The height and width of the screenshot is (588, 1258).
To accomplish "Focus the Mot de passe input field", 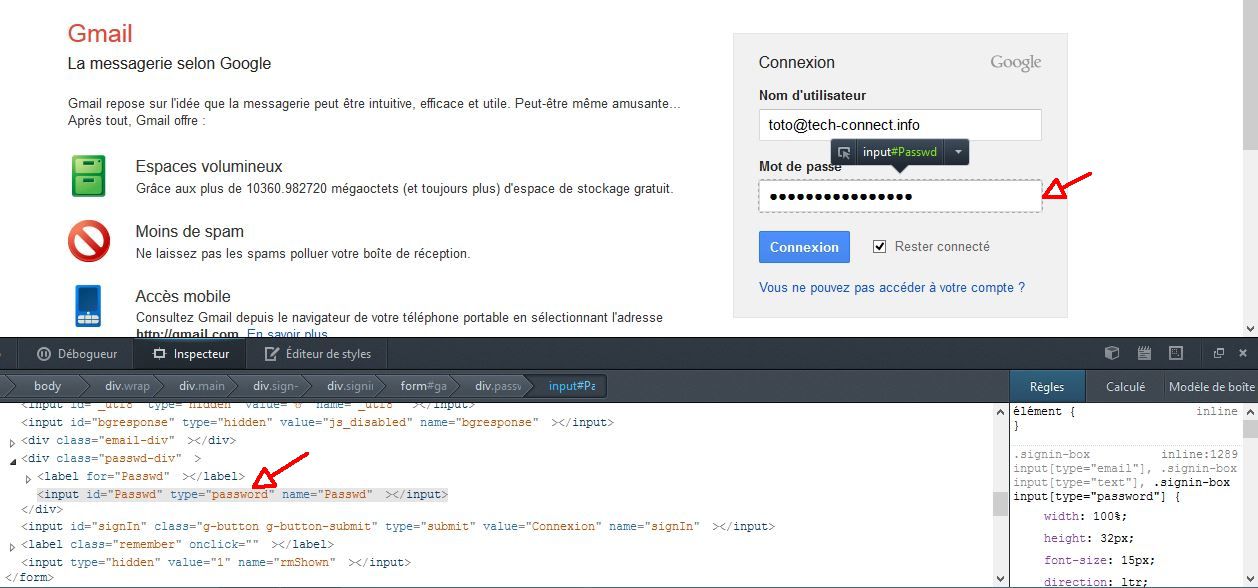I will click(x=900, y=196).
